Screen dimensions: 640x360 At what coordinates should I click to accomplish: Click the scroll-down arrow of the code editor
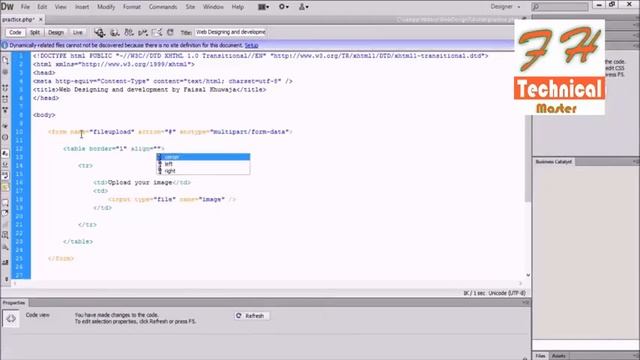coord(528,276)
